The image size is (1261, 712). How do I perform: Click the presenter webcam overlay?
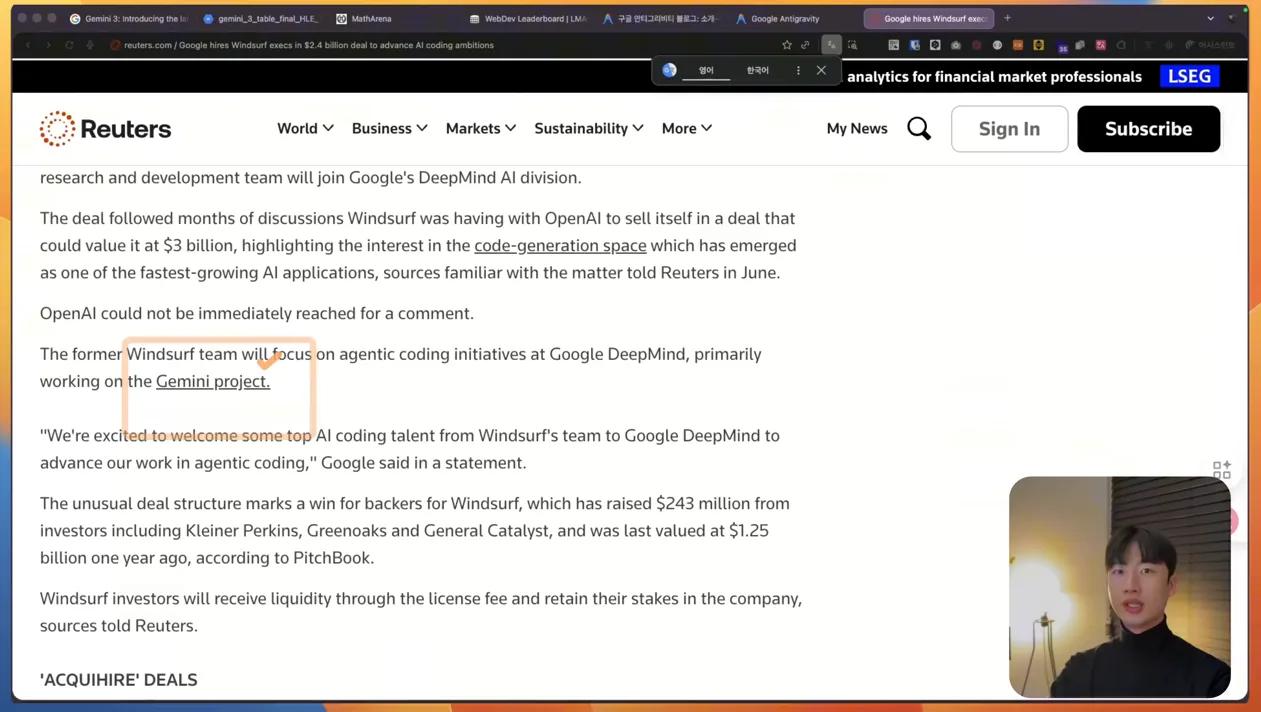click(x=1119, y=587)
